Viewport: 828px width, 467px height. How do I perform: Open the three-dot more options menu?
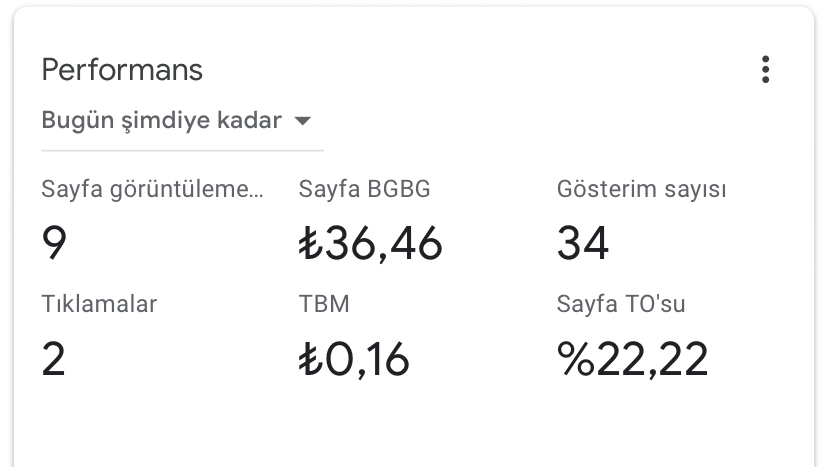tap(765, 70)
